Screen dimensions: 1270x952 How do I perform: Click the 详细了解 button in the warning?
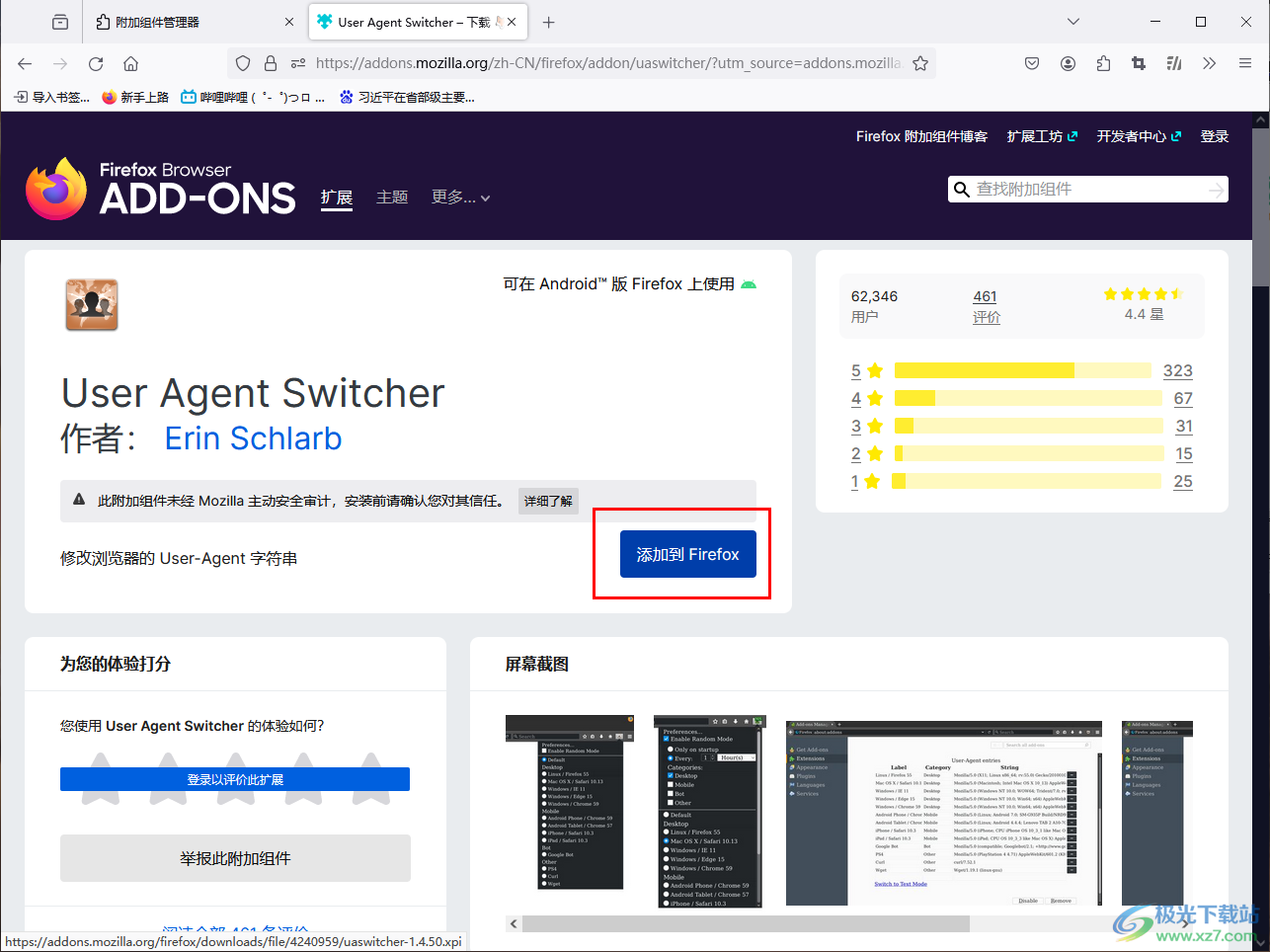pyautogui.click(x=548, y=501)
